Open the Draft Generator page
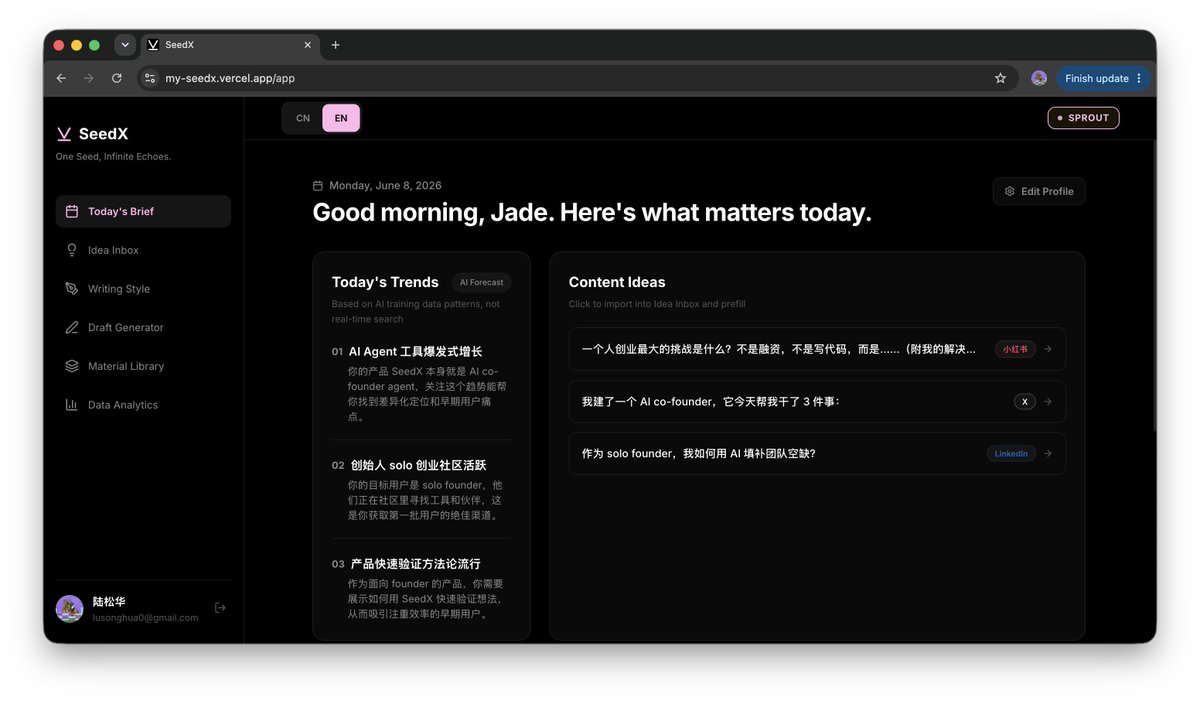Screen dimensions: 1200x701 tap(143, 327)
